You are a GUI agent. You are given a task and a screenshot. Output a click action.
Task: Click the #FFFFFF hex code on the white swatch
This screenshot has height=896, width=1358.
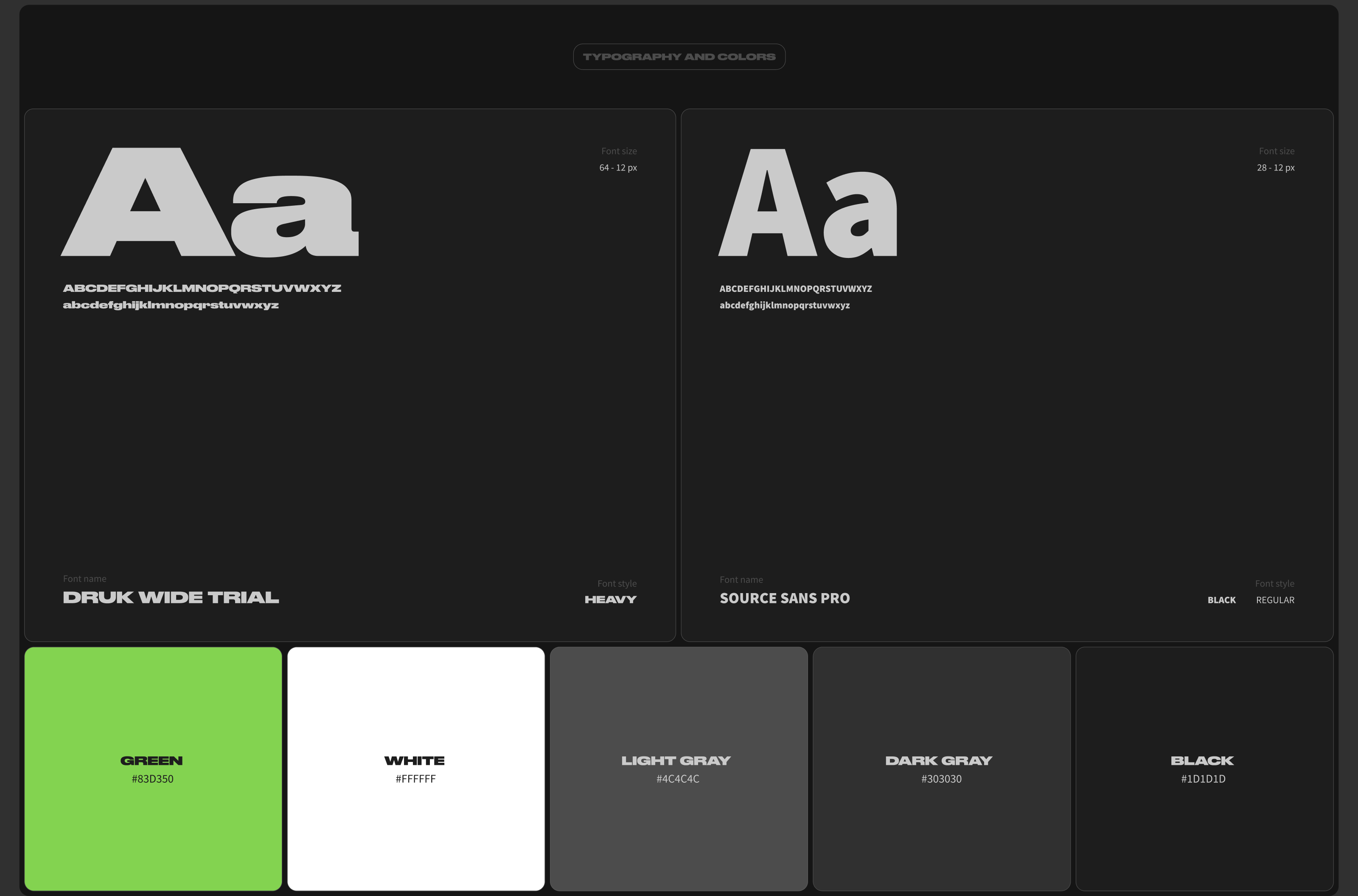pos(415,778)
